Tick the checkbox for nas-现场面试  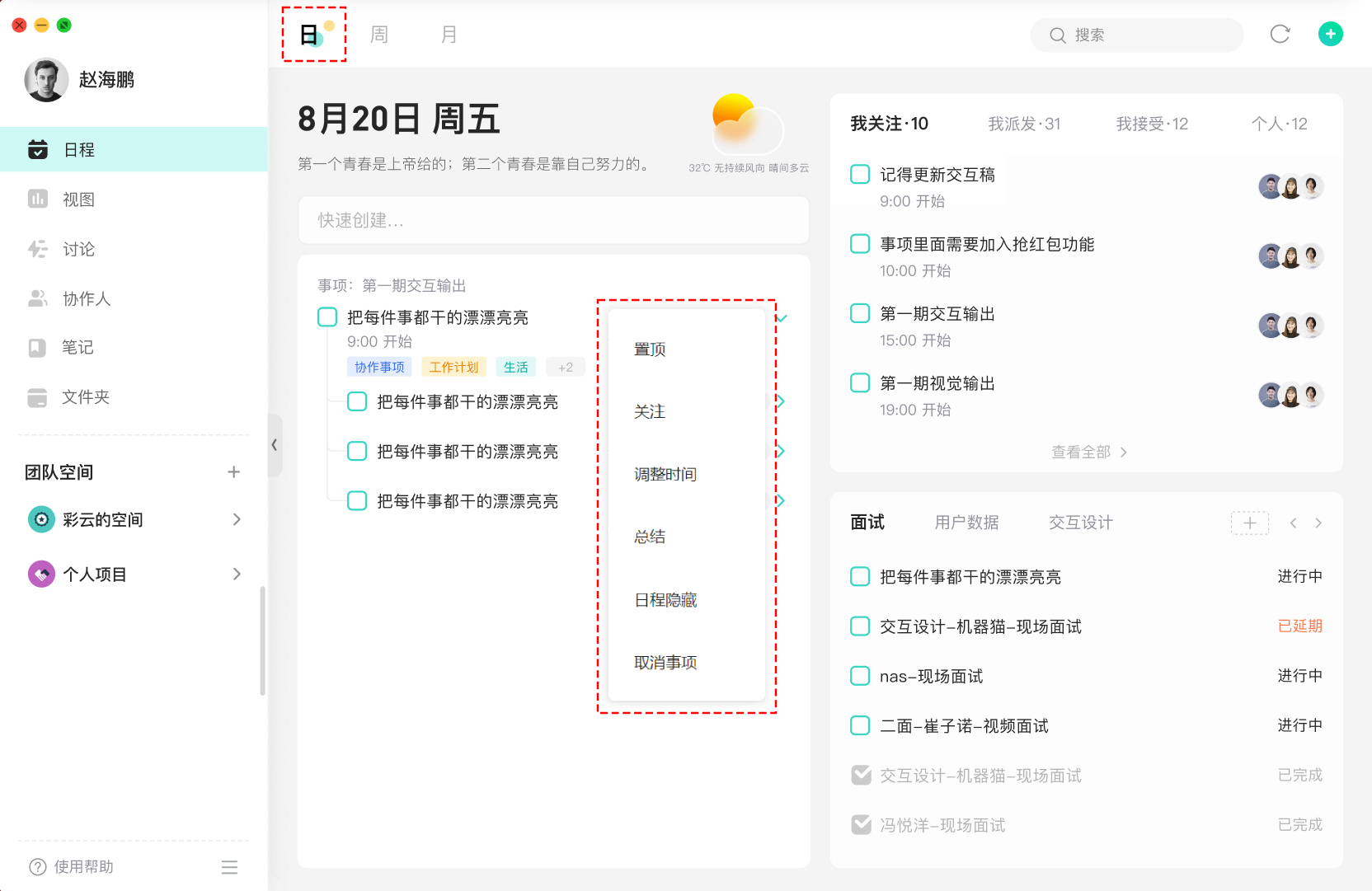click(860, 675)
